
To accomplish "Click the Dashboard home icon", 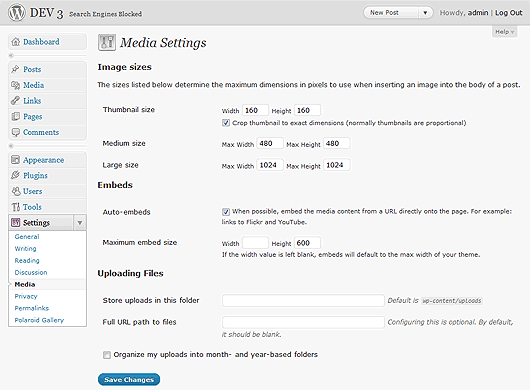I will [16, 42].
